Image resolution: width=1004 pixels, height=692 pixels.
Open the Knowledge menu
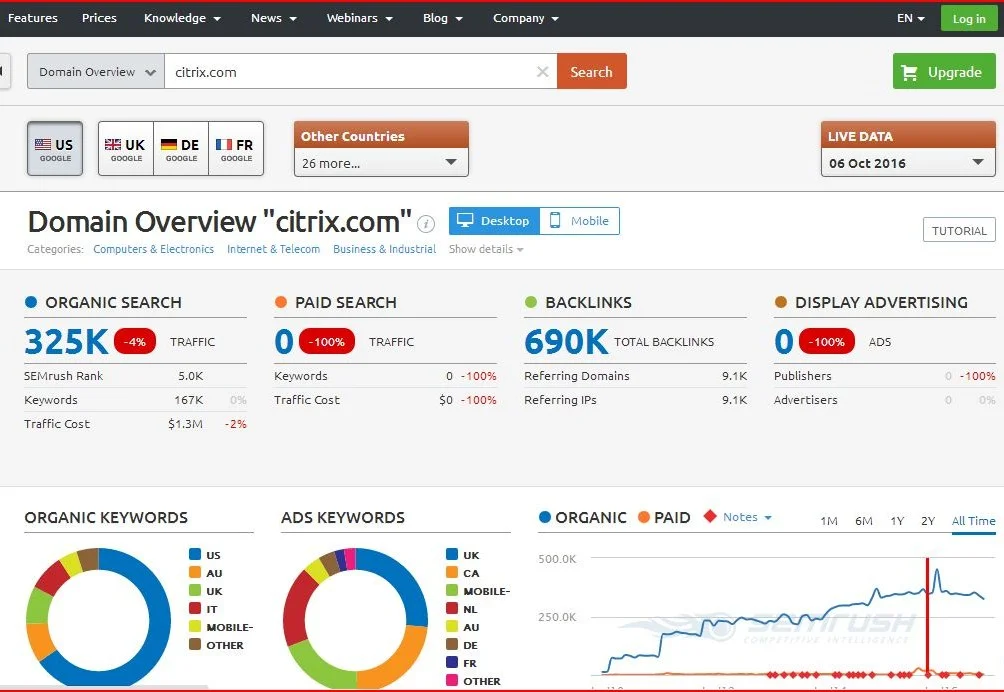coord(182,18)
